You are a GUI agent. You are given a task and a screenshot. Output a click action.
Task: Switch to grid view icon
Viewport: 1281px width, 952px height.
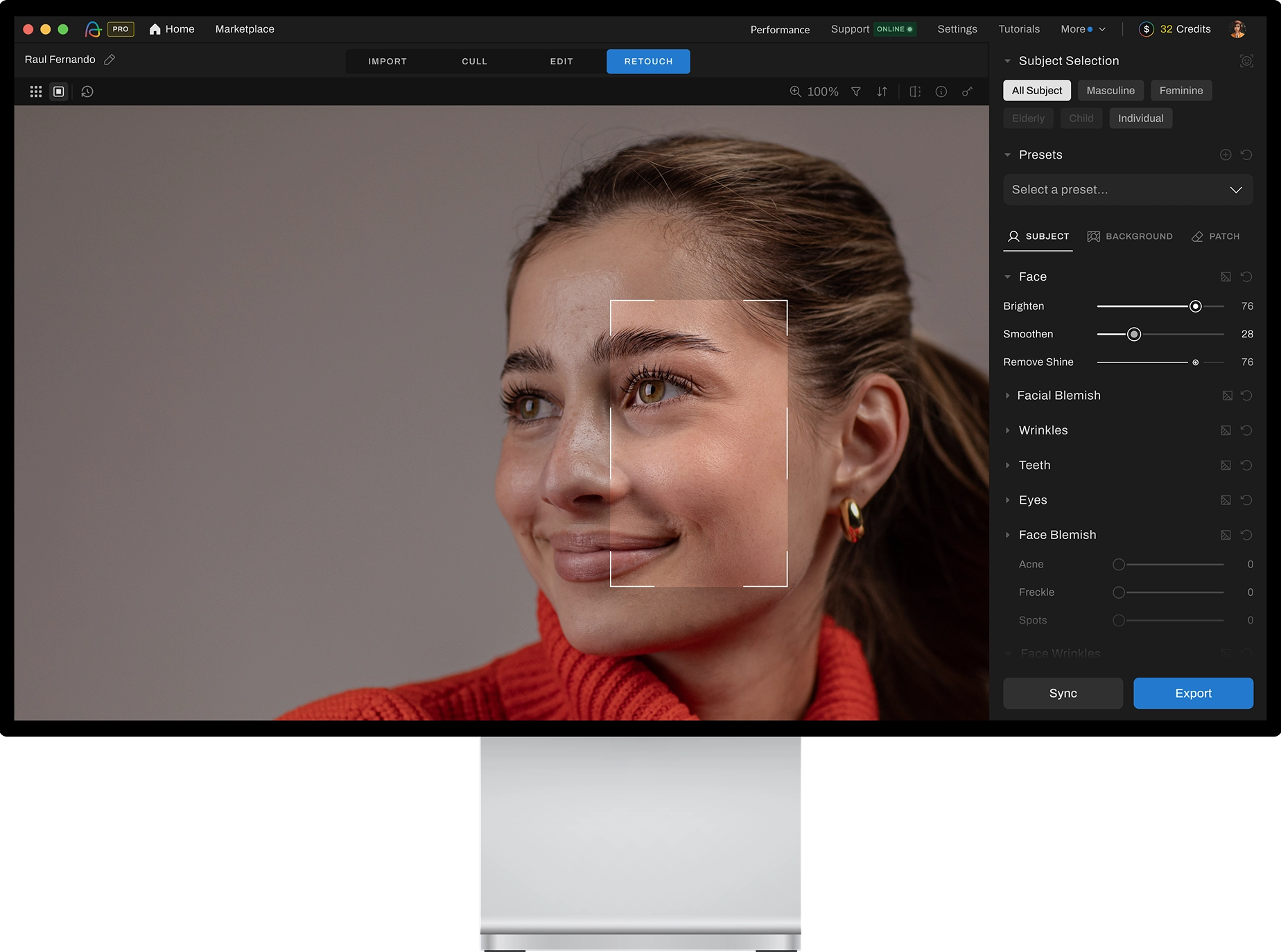click(x=36, y=91)
